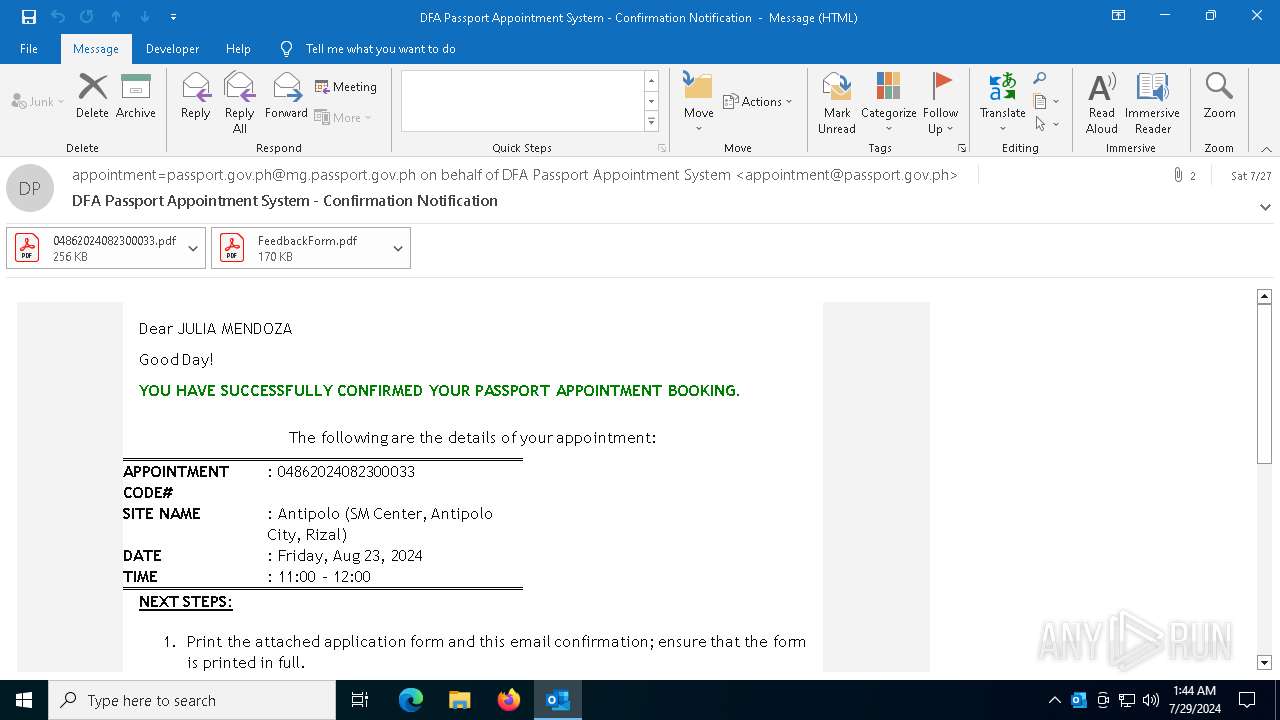Open the File tab
Viewport: 1280px width, 720px height.
(29, 49)
